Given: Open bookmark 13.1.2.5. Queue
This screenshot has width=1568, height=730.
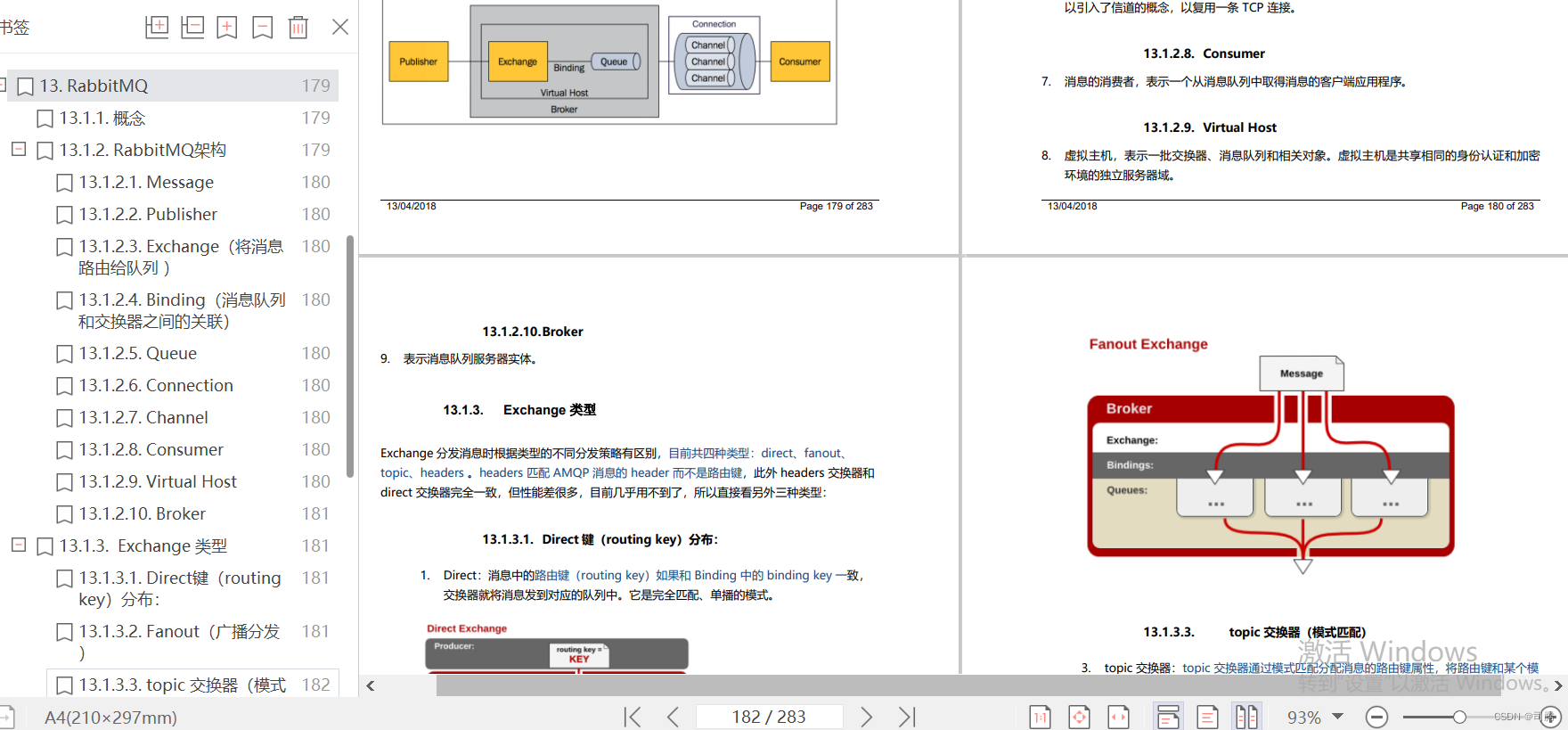Looking at the screenshot, I should click(137, 353).
